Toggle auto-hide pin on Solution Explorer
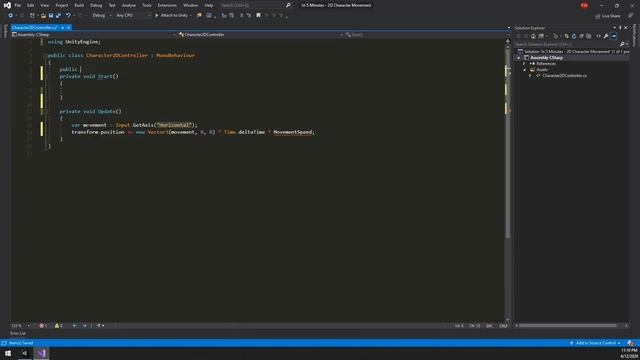The width and height of the screenshot is (640, 360). click(x=620, y=28)
